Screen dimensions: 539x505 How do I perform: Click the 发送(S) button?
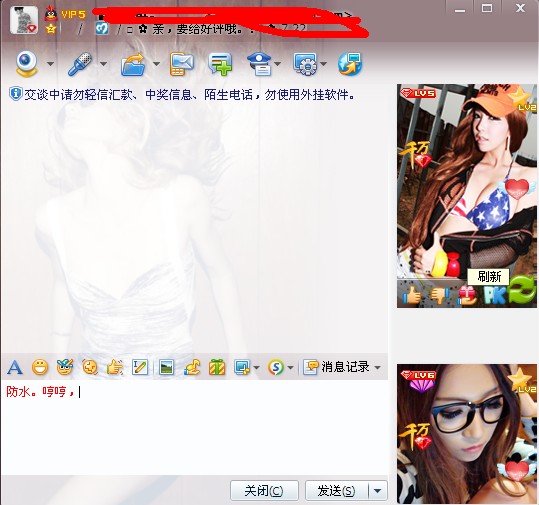(x=337, y=490)
